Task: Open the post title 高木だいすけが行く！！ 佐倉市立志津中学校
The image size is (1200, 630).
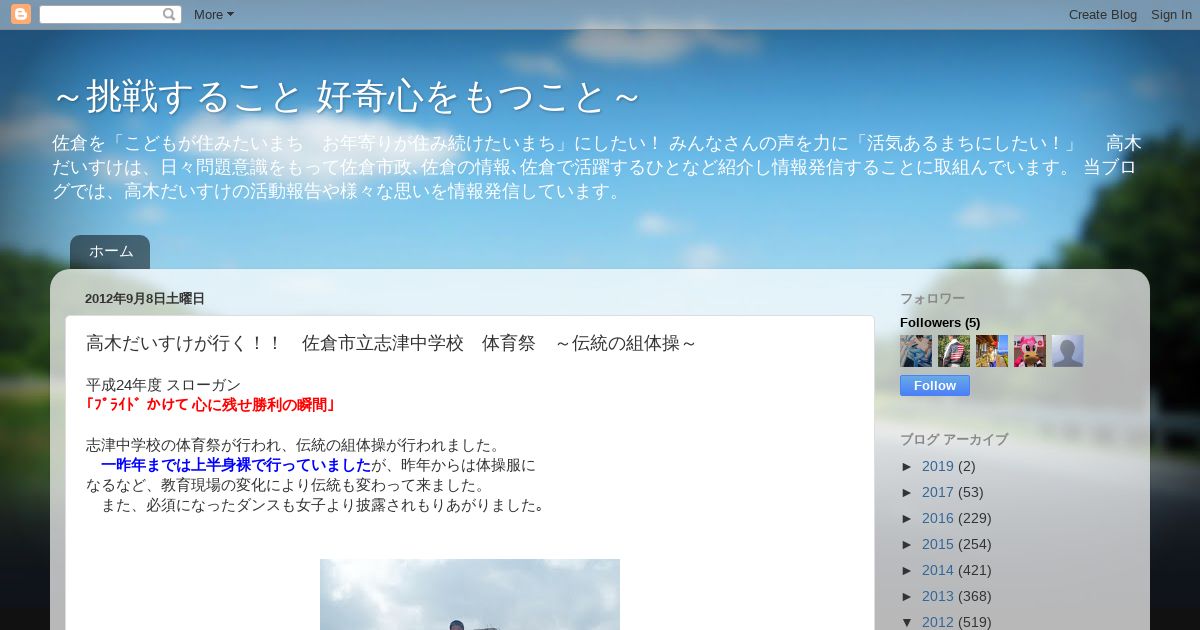Action: point(391,343)
